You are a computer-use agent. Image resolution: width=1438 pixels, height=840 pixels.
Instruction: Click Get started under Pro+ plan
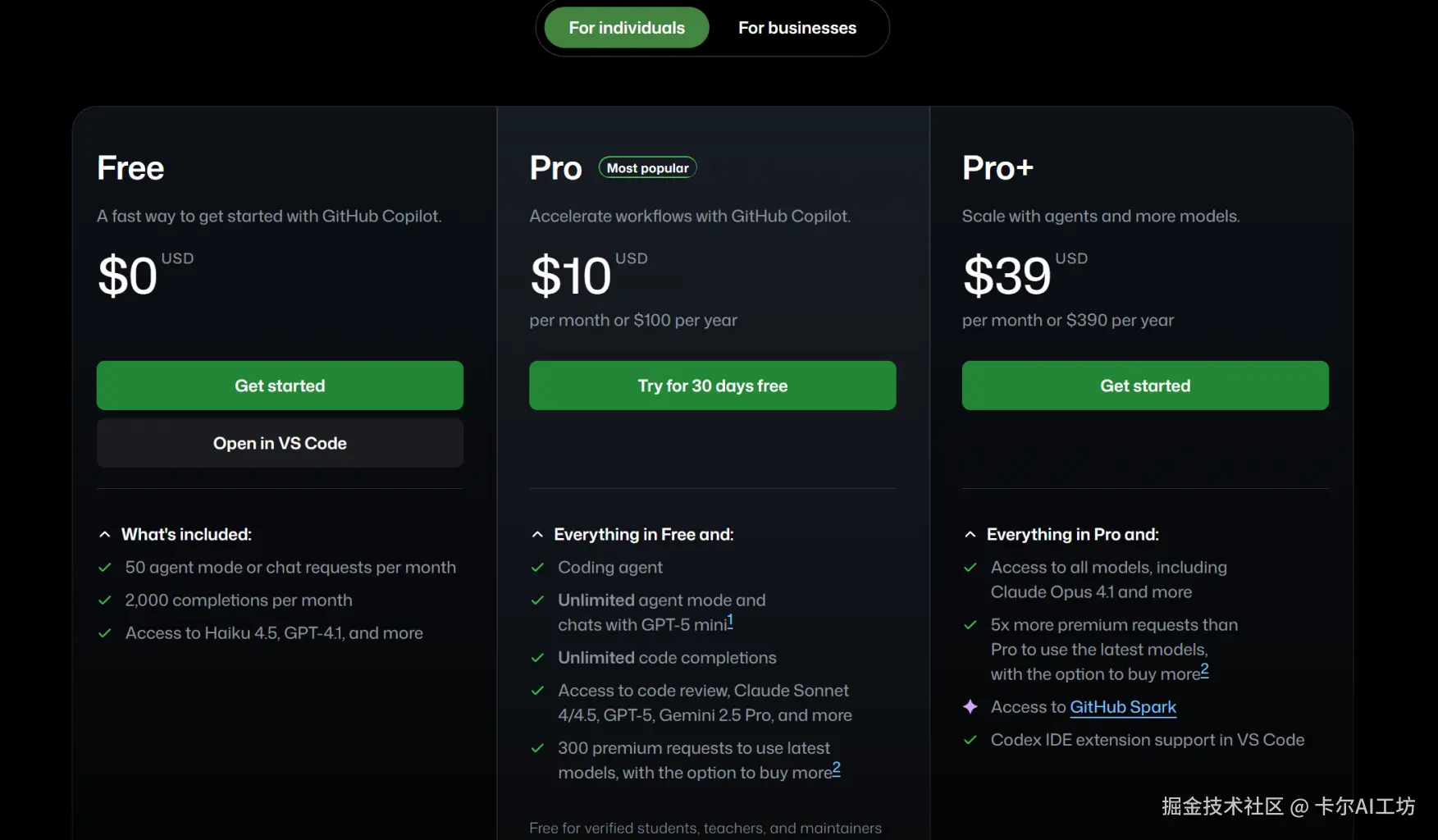(1145, 386)
